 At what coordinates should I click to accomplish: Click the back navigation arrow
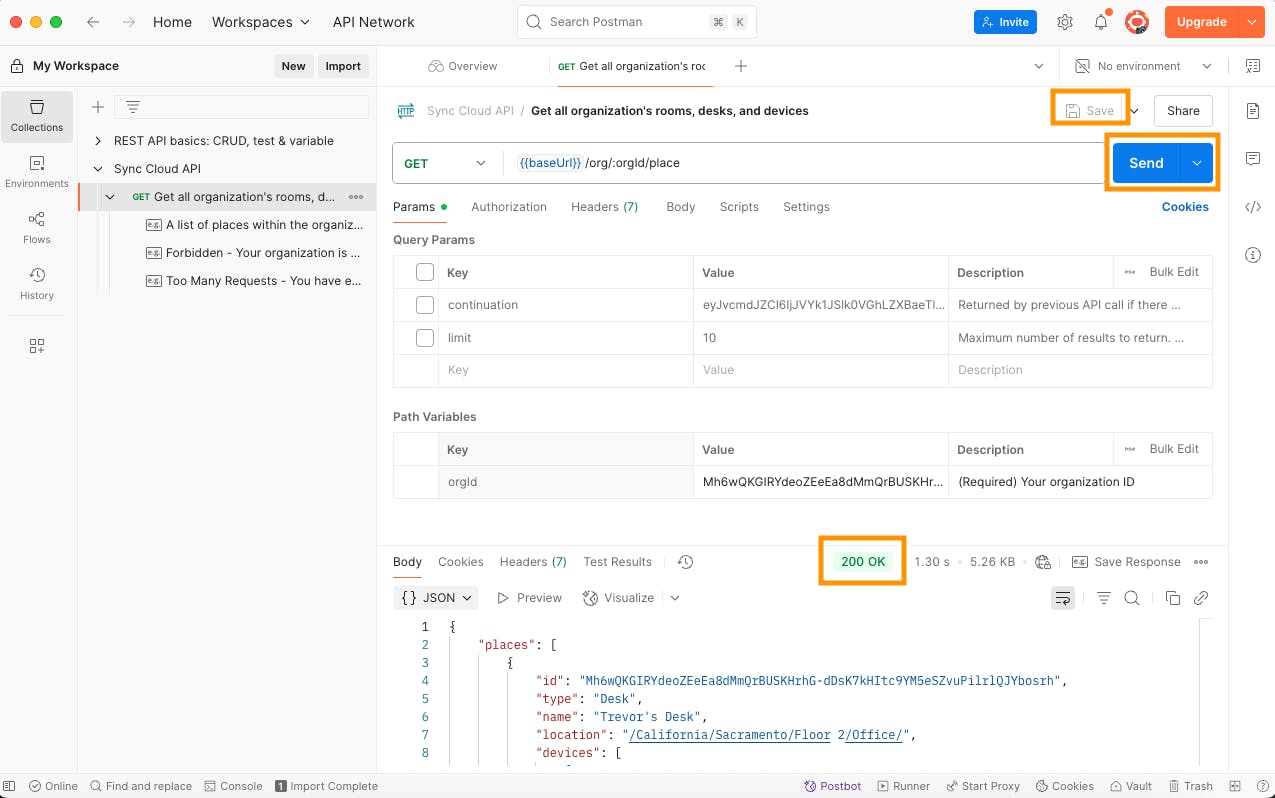93,22
